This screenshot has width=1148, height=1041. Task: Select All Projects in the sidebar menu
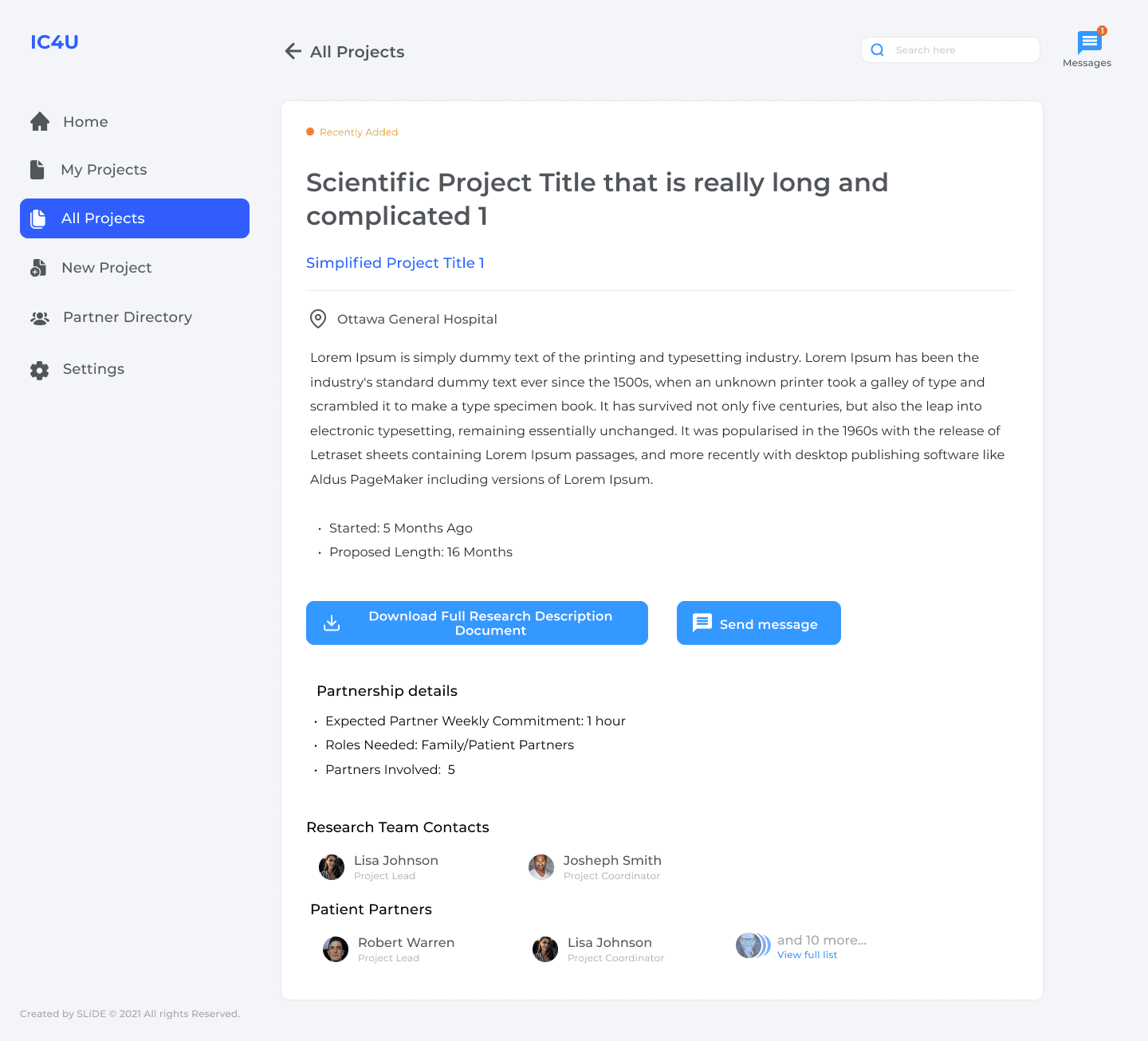click(x=135, y=218)
